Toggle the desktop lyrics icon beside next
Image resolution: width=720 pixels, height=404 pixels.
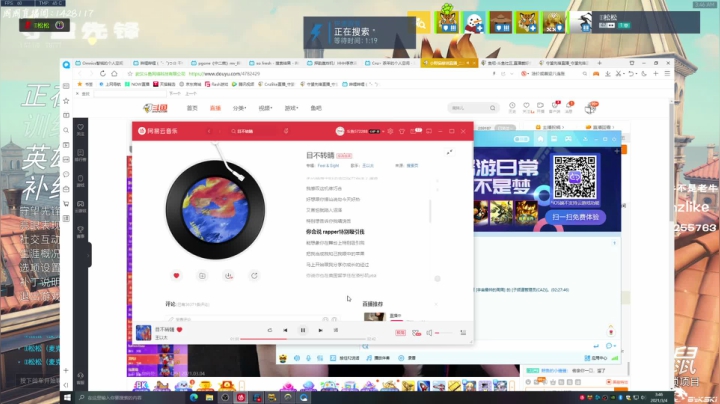(336, 330)
